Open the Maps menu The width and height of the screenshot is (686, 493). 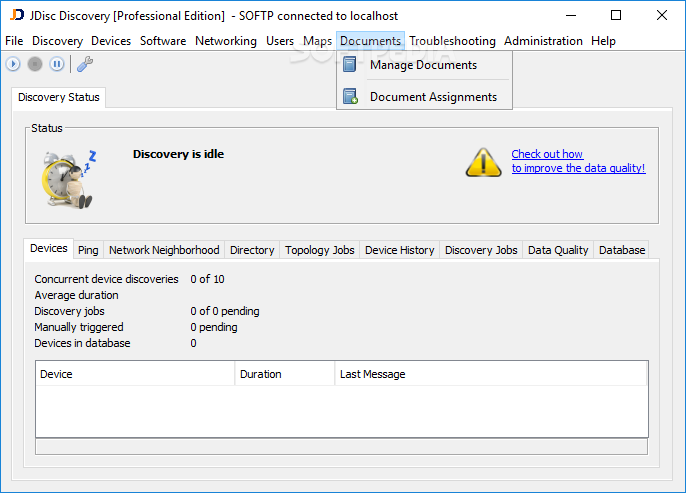[318, 41]
